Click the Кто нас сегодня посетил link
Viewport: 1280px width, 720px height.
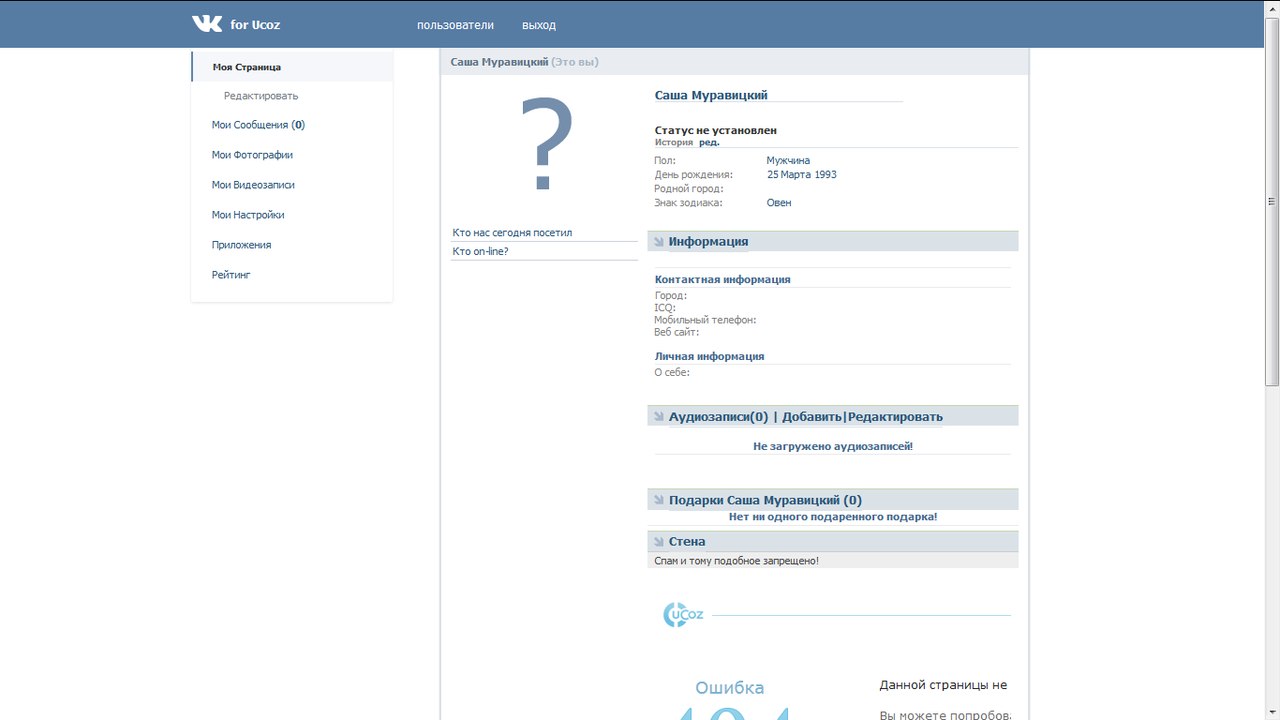(x=512, y=233)
